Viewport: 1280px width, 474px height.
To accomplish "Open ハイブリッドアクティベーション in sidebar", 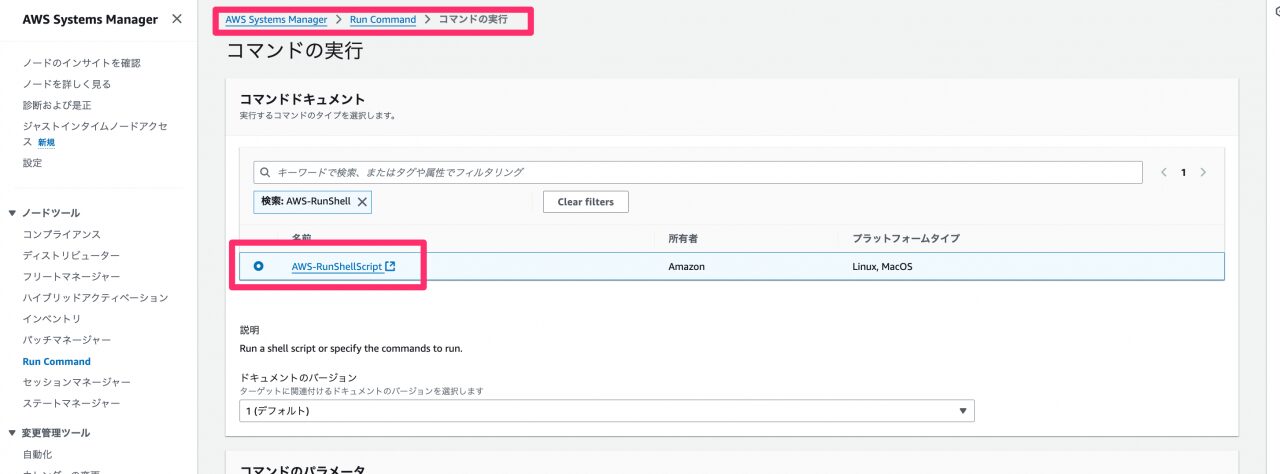I will pos(96,298).
